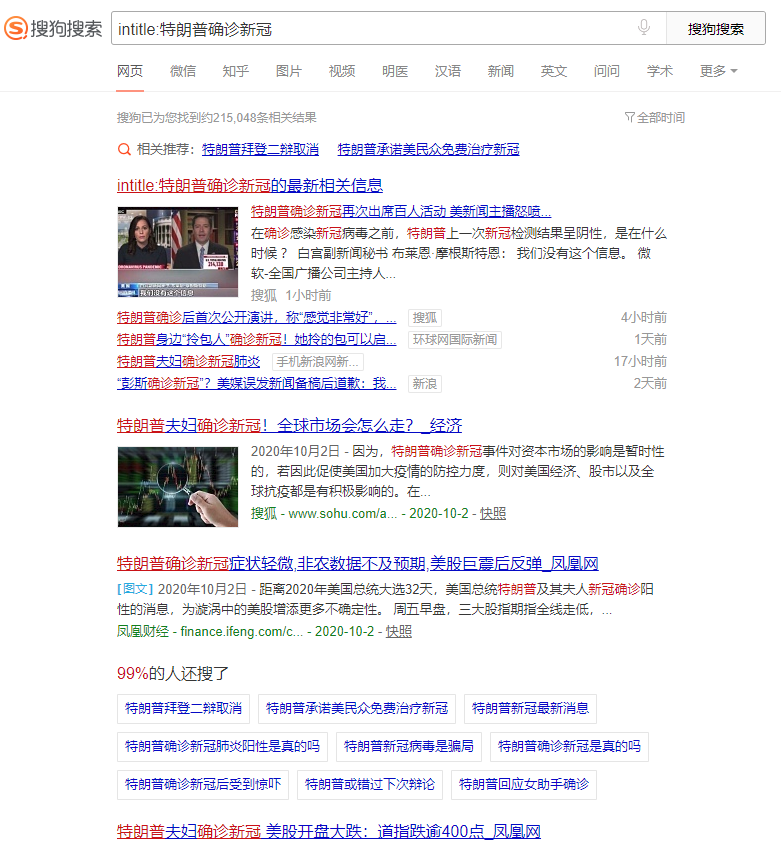Open the 汉语 tab
Screen dimensions: 781x843
tap(448, 71)
